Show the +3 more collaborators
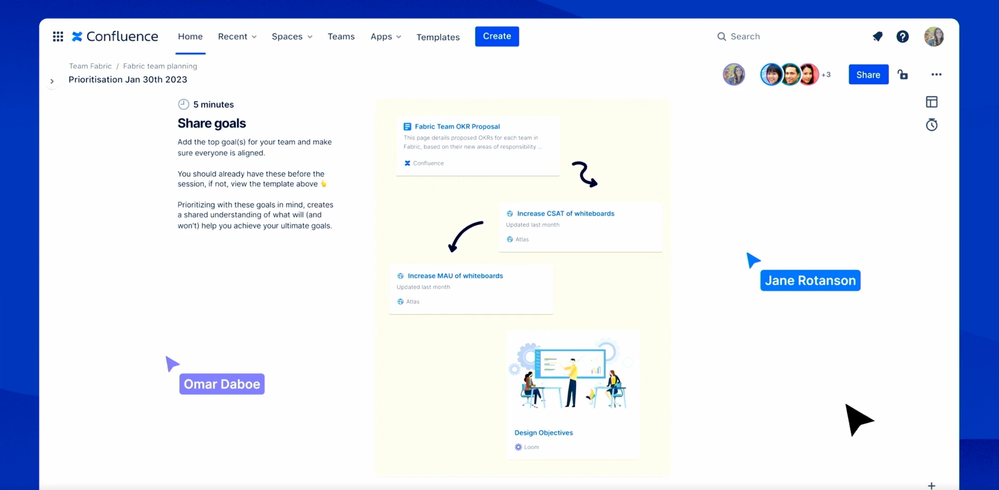The image size is (999, 490). [826, 75]
